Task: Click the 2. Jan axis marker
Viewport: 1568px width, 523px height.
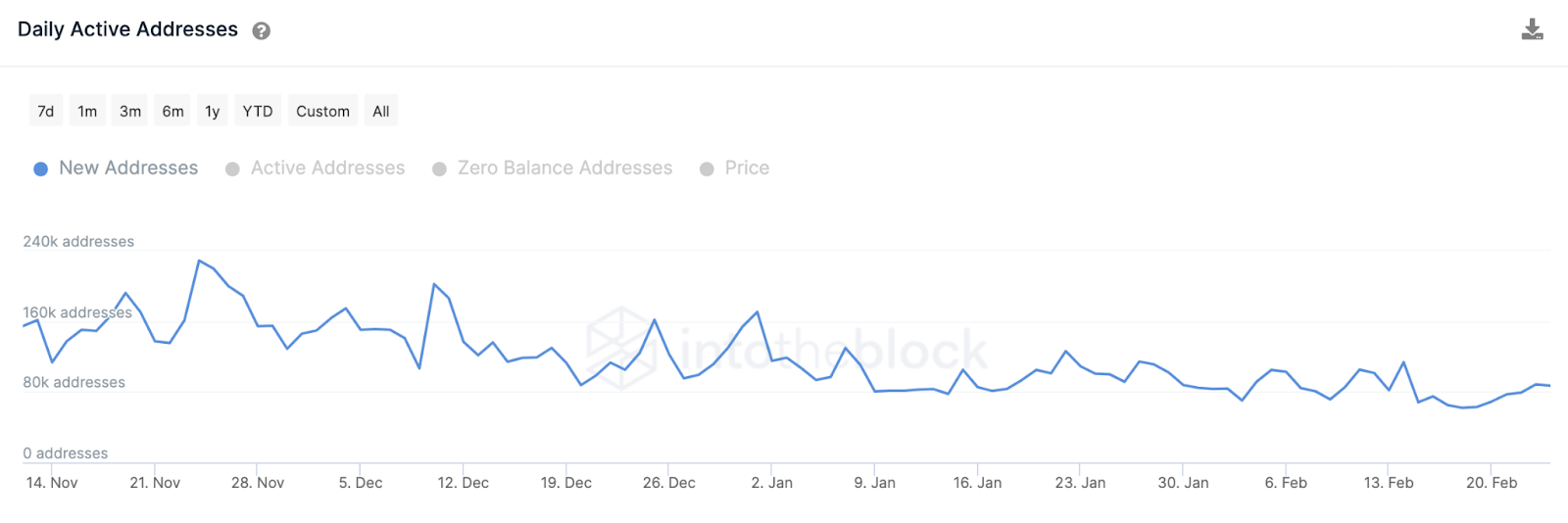Action: pos(772,483)
